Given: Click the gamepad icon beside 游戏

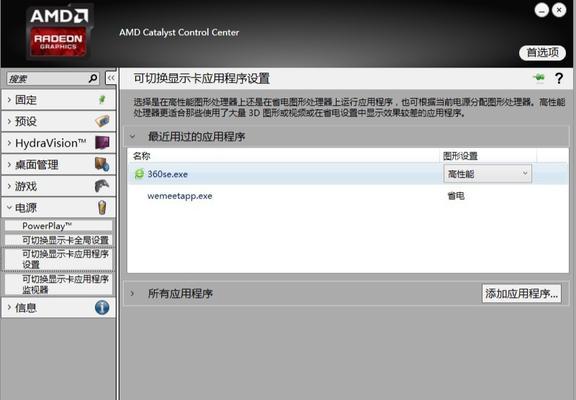Looking at the screenshot, I should coord(102,186).
